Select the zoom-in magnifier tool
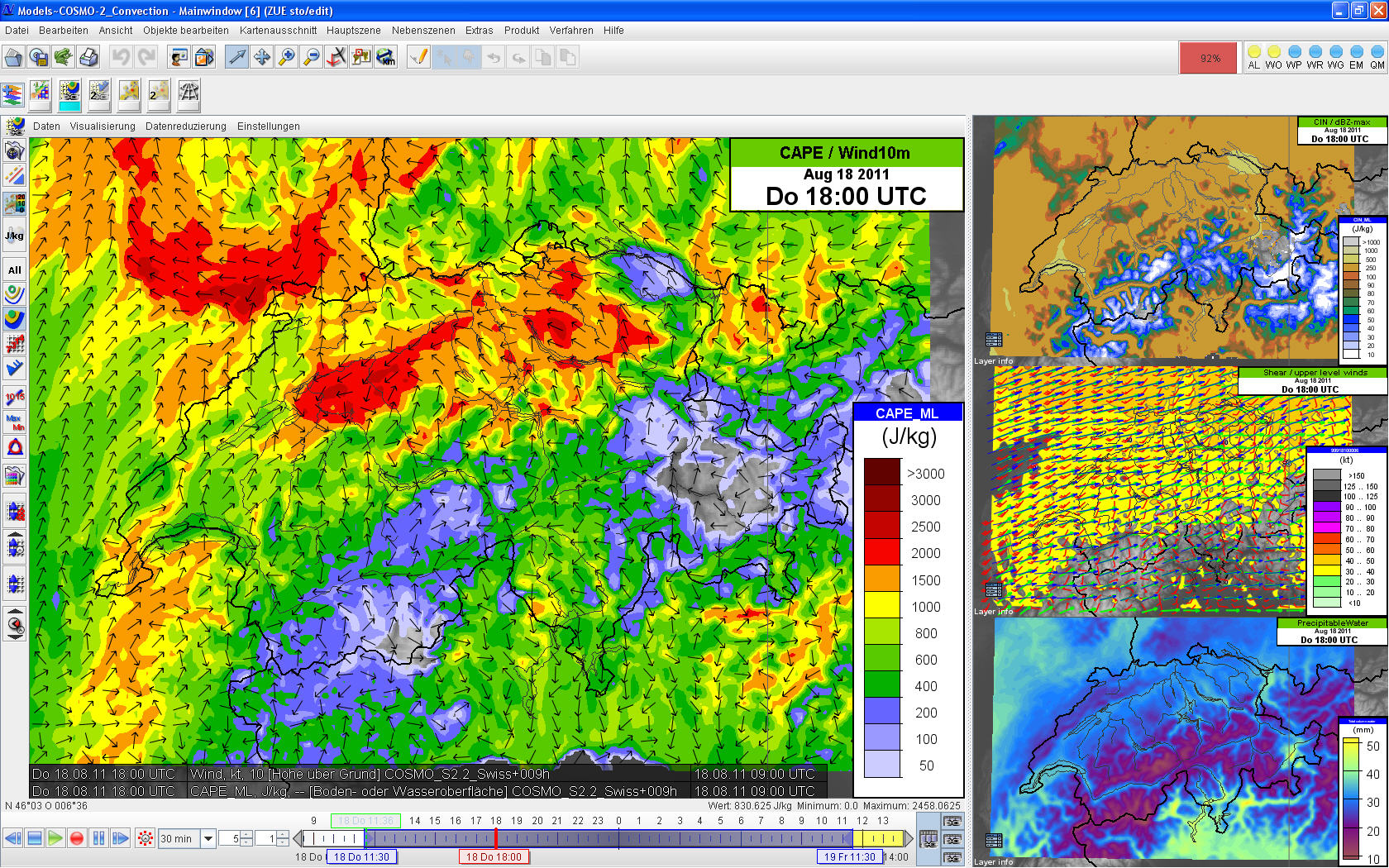This screenshot has height=868, width=1389. [286, 58]
